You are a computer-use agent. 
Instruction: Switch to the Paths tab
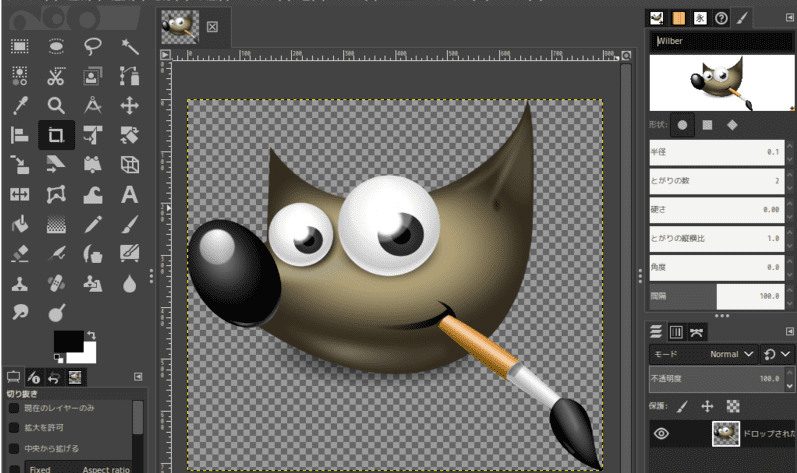(696, 332)
